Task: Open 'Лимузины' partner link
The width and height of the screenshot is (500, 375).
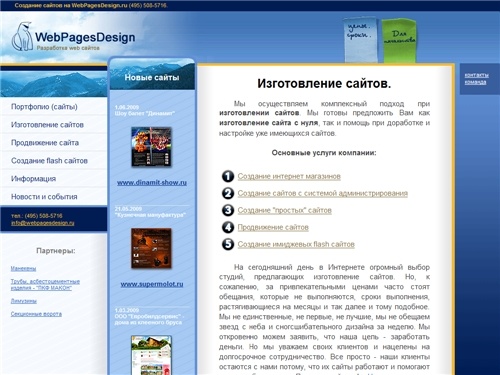Action: coord(24,301)
